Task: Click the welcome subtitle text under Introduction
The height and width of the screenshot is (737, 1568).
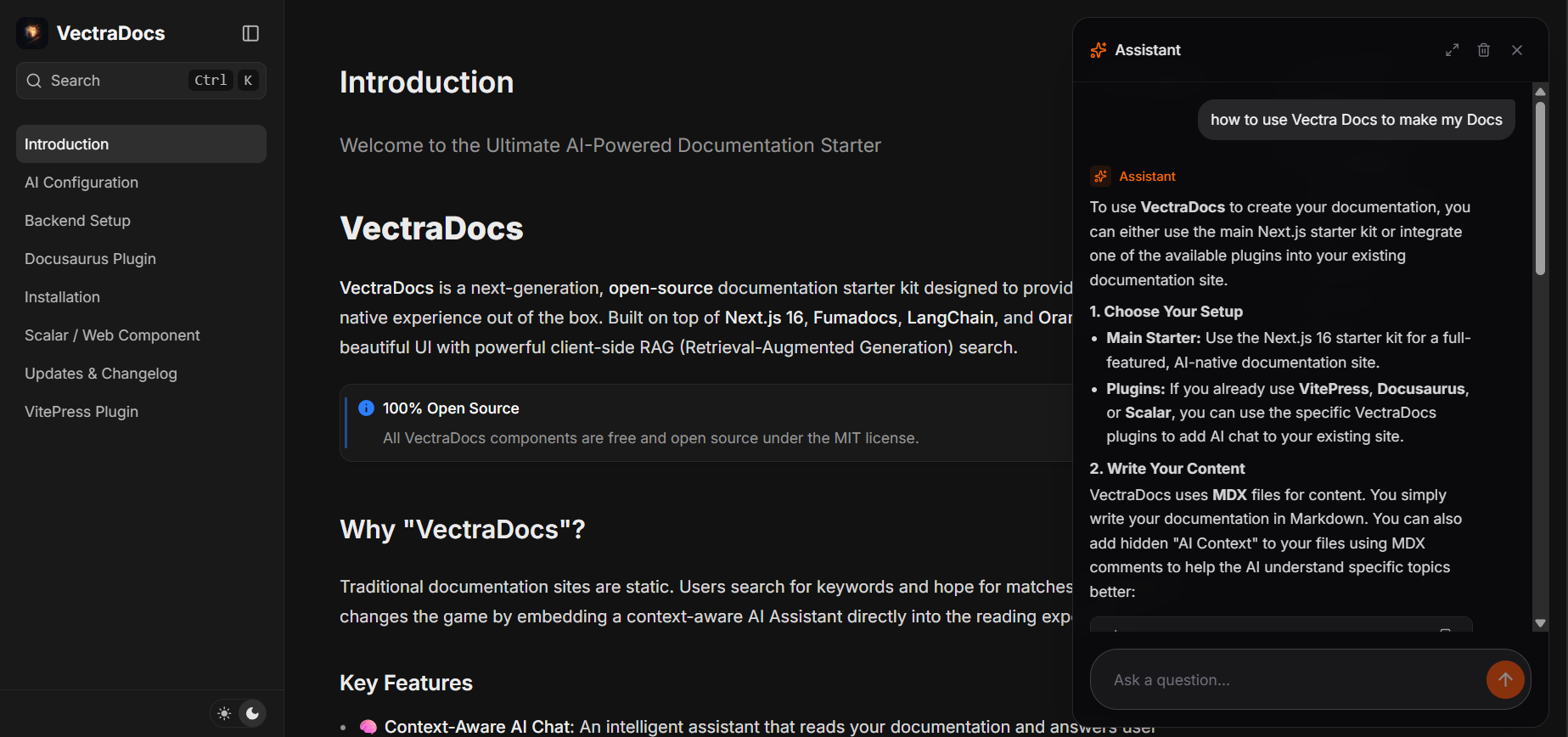Action: [x=610, y=145]
